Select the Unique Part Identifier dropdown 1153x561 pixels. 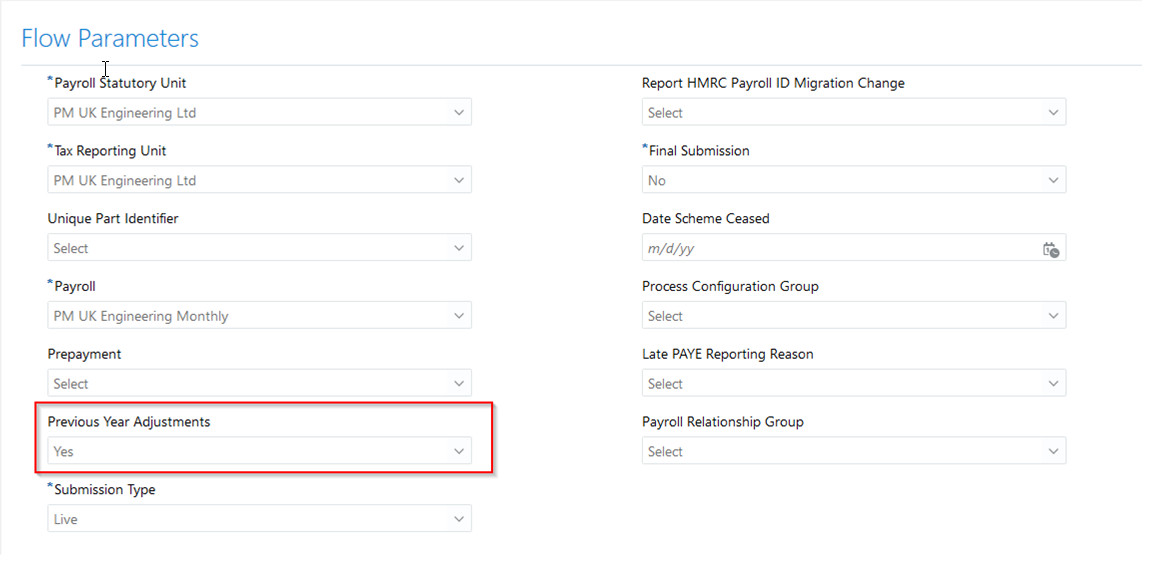[259, 249]
